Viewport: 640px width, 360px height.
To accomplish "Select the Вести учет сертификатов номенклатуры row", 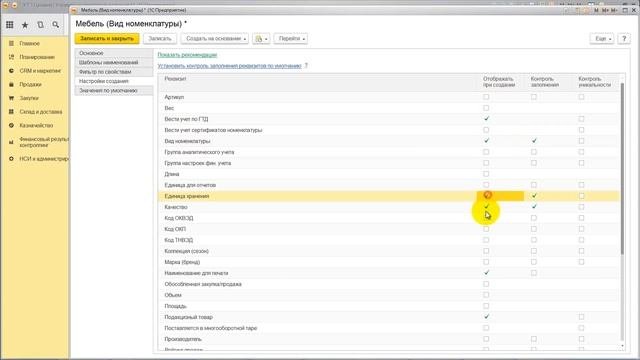I will tap(389, 130).
